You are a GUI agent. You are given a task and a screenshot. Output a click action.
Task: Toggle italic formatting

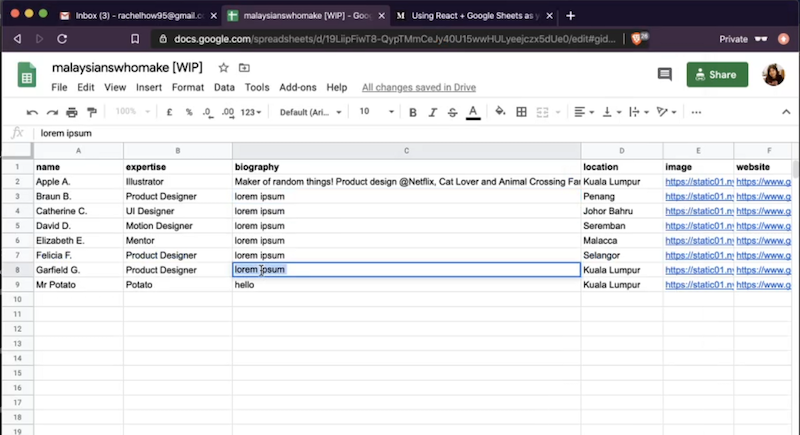[x=433, y=112]
